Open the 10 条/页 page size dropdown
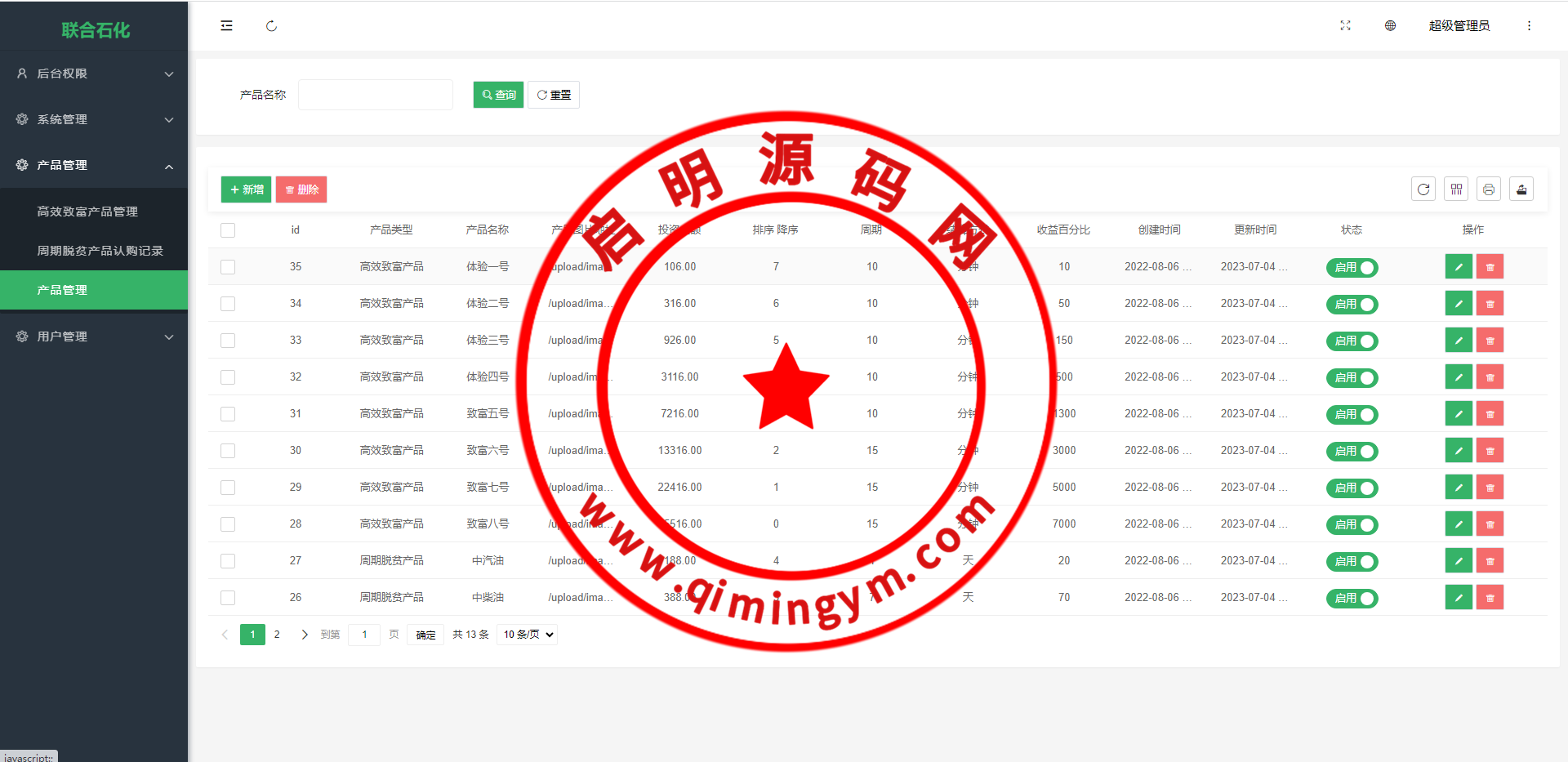 point(528,635)
